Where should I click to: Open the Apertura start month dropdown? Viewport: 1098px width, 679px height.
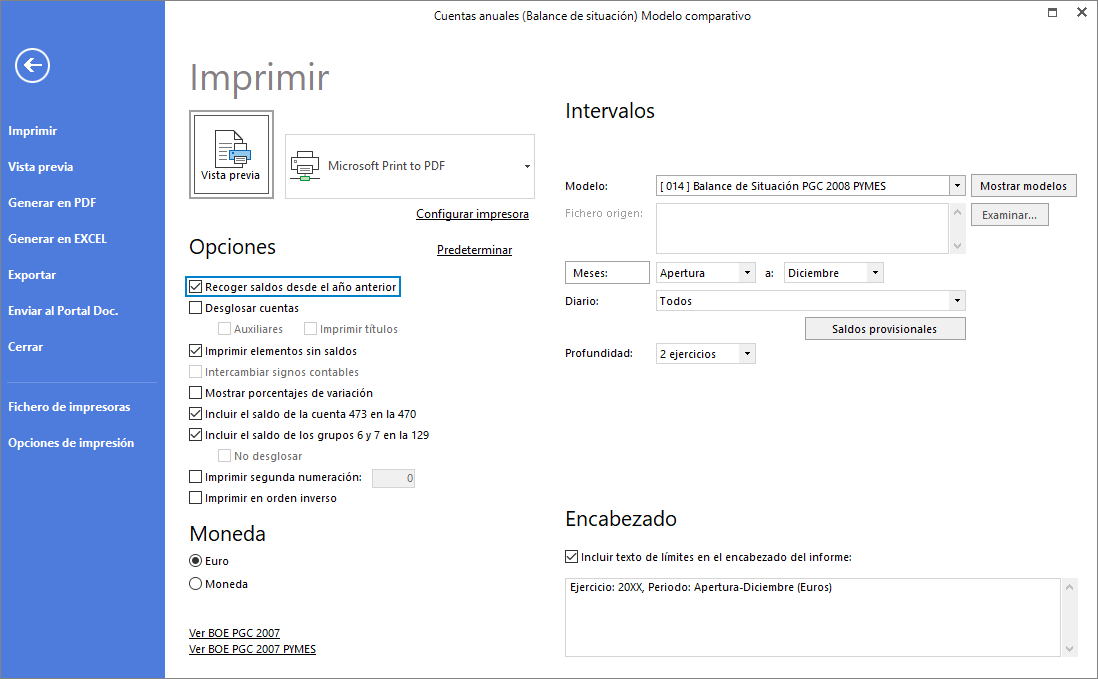pos(747,273)
